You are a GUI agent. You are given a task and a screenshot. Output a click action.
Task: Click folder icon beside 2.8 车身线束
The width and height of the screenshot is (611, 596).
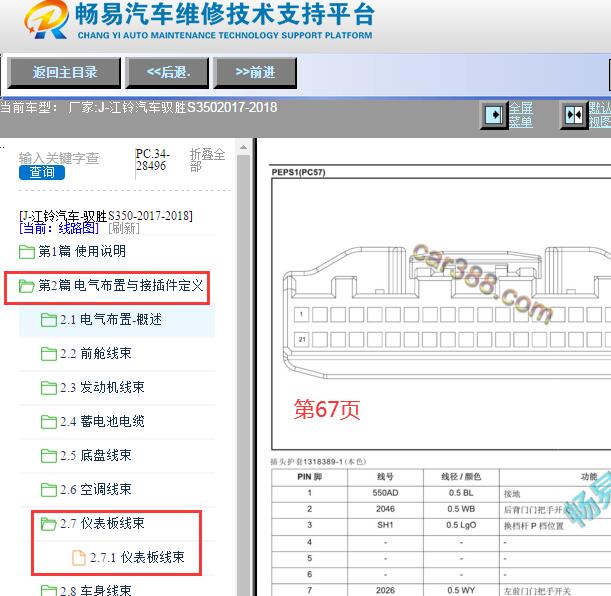coord(49,591)
